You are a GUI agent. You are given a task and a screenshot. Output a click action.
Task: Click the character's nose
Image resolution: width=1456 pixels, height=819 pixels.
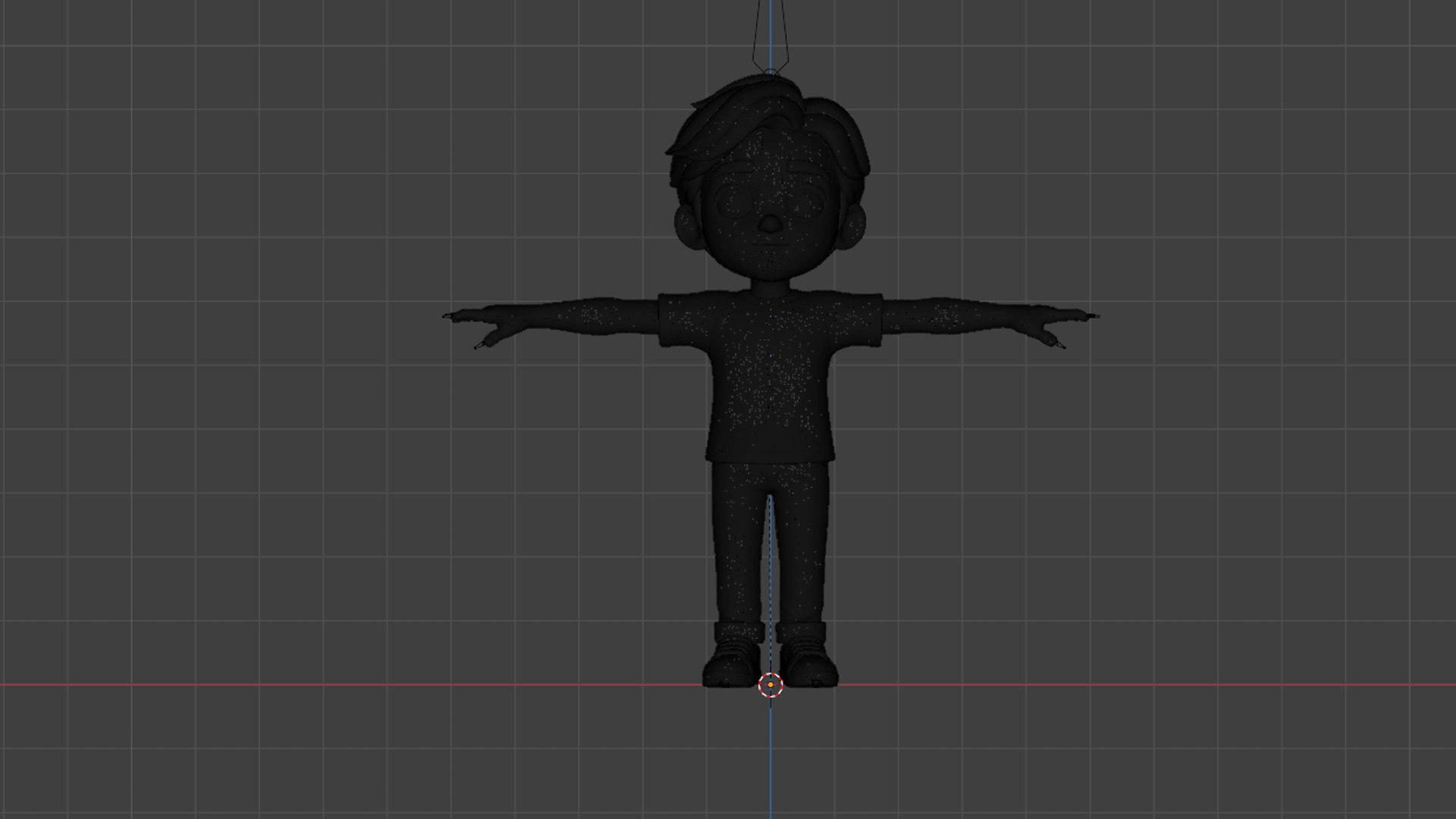tap(770, 224)
